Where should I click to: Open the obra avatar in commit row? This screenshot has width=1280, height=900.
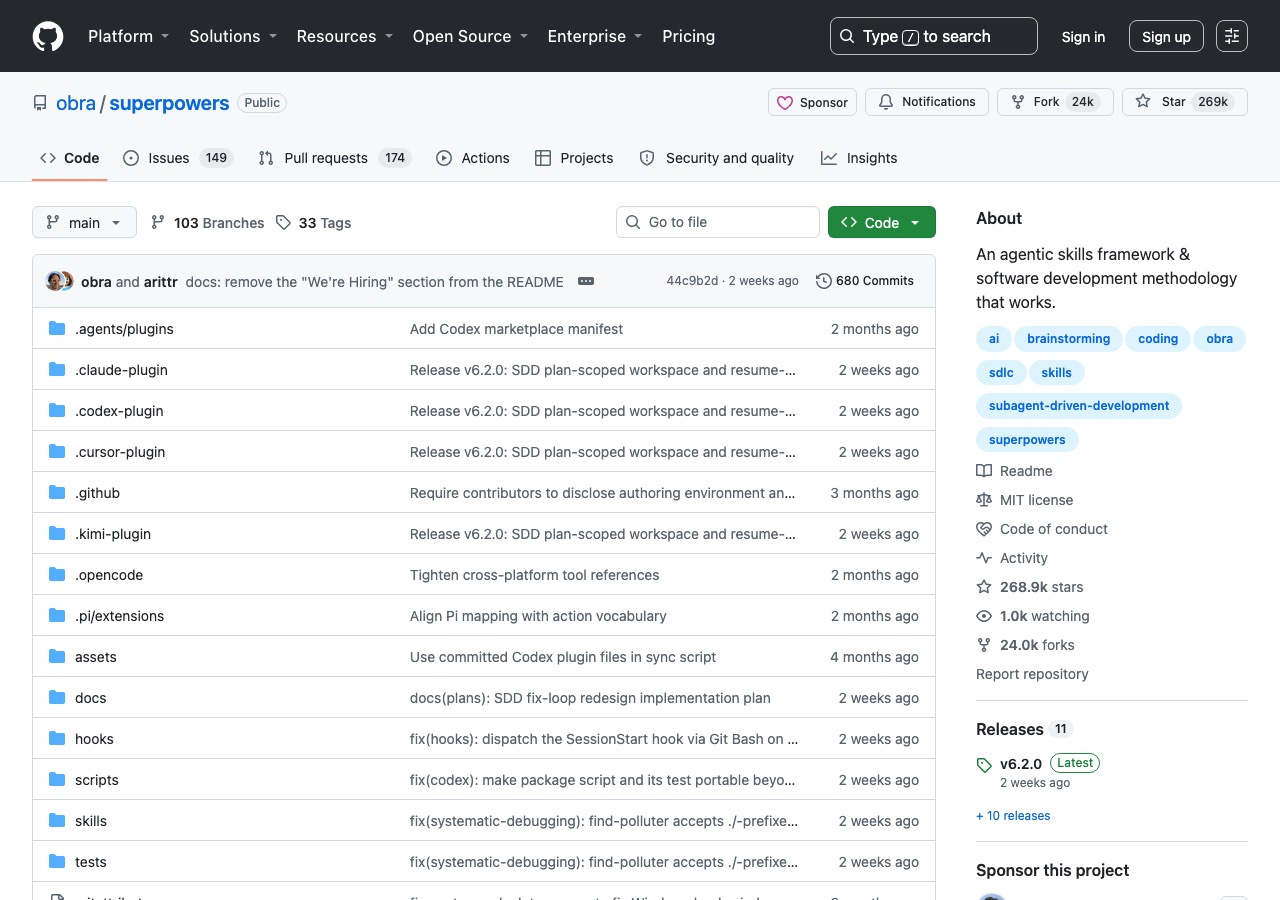tap(55, 281)
